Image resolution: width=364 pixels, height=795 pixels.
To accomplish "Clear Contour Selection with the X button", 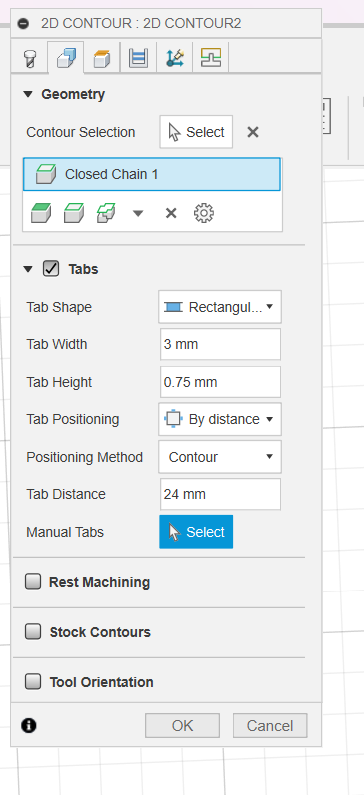I will pyautogui.click(x=252, y=132).
